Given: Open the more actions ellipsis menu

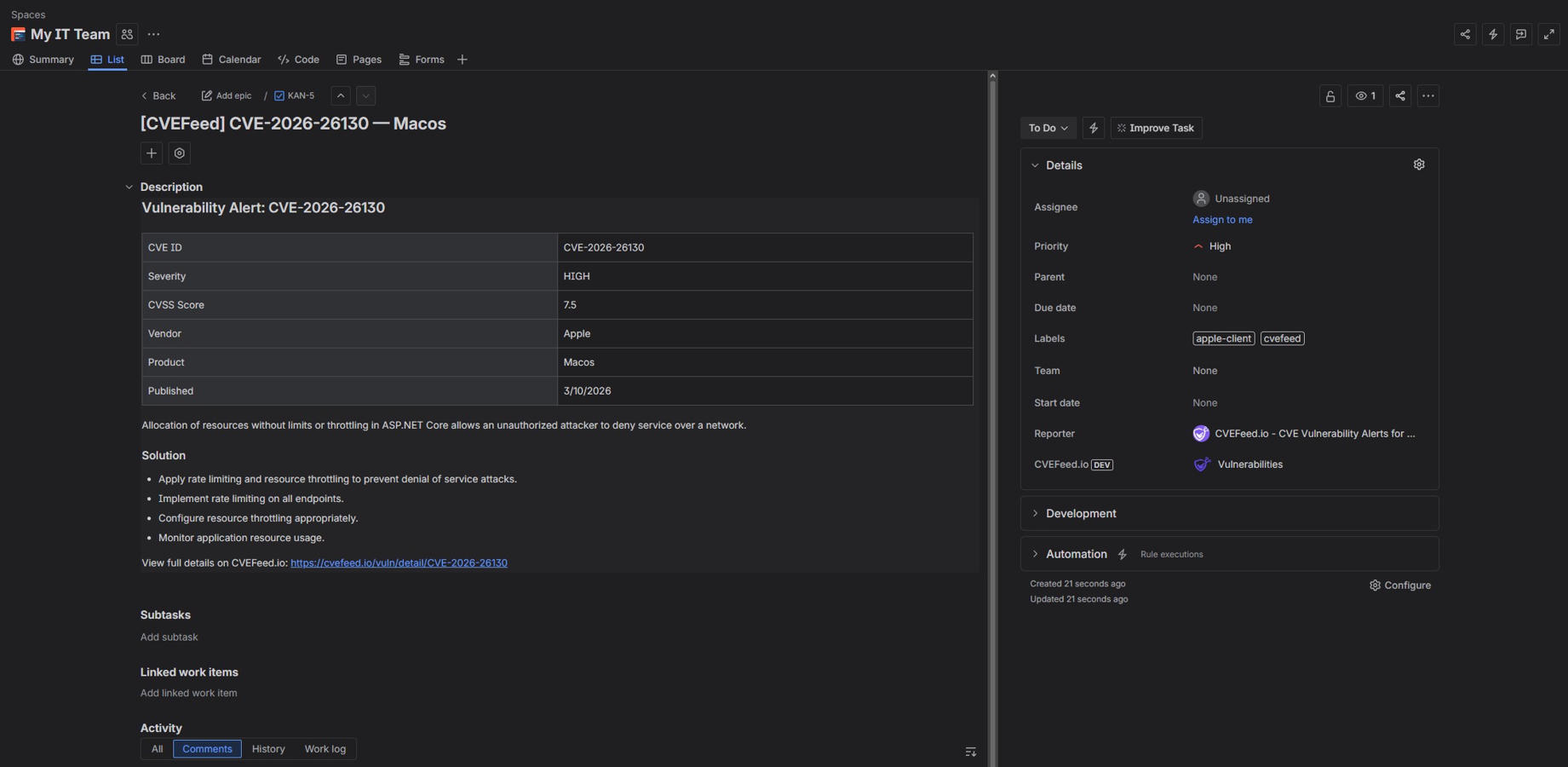Looking at the screenshot, I should pos(1428,95).
